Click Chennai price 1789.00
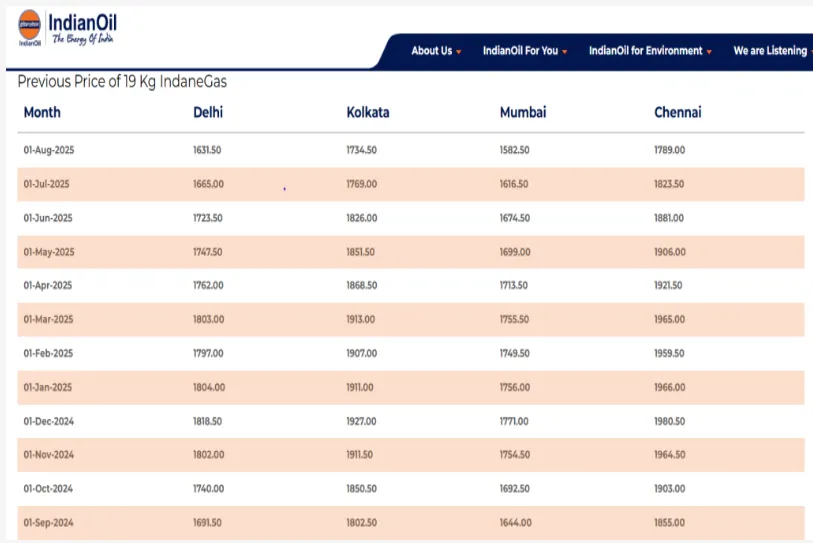This screenshot has width=813, height=543. [669, 150]
